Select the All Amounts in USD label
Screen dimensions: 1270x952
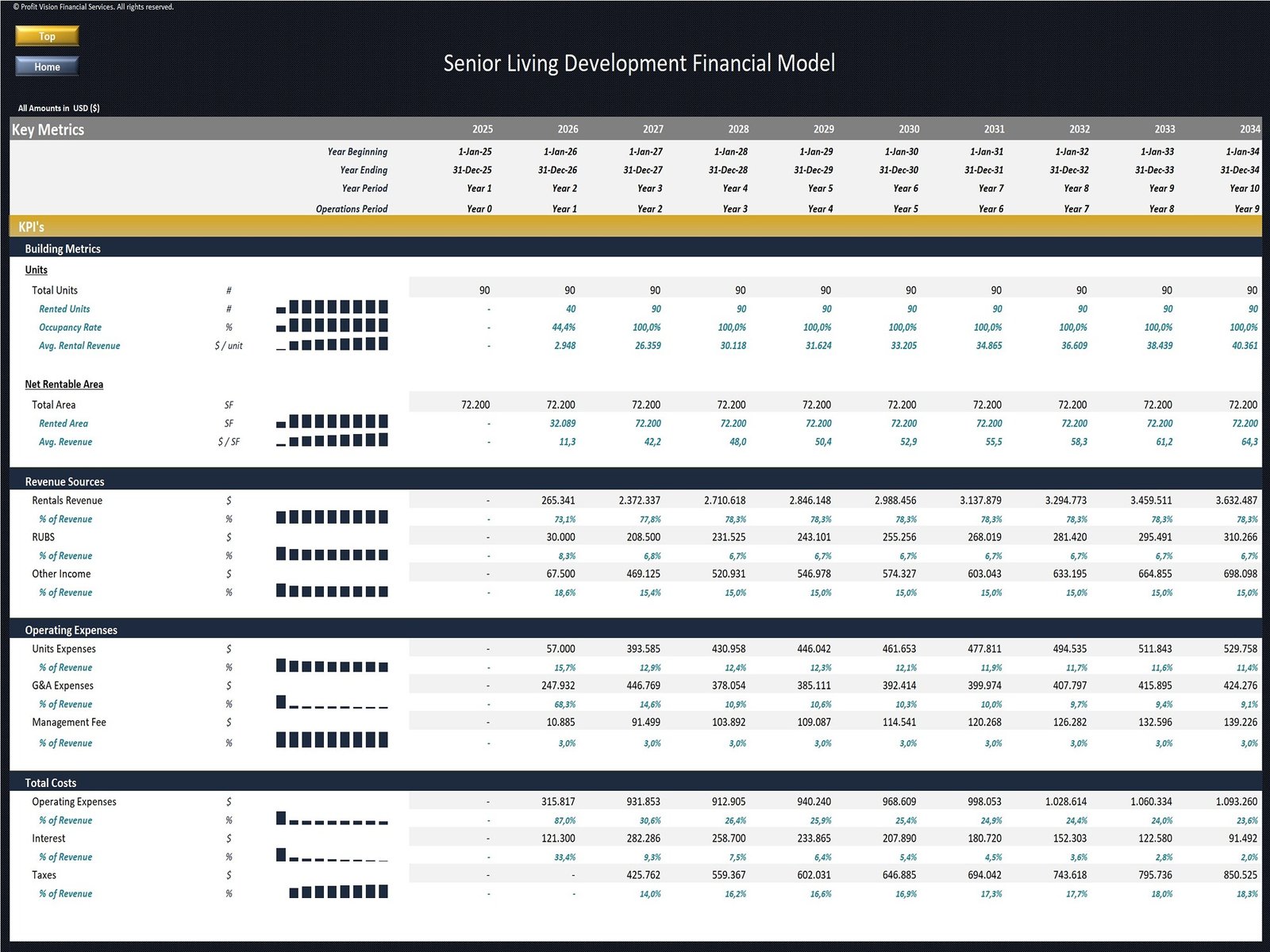pyautogui.click(x=59, y=108)
